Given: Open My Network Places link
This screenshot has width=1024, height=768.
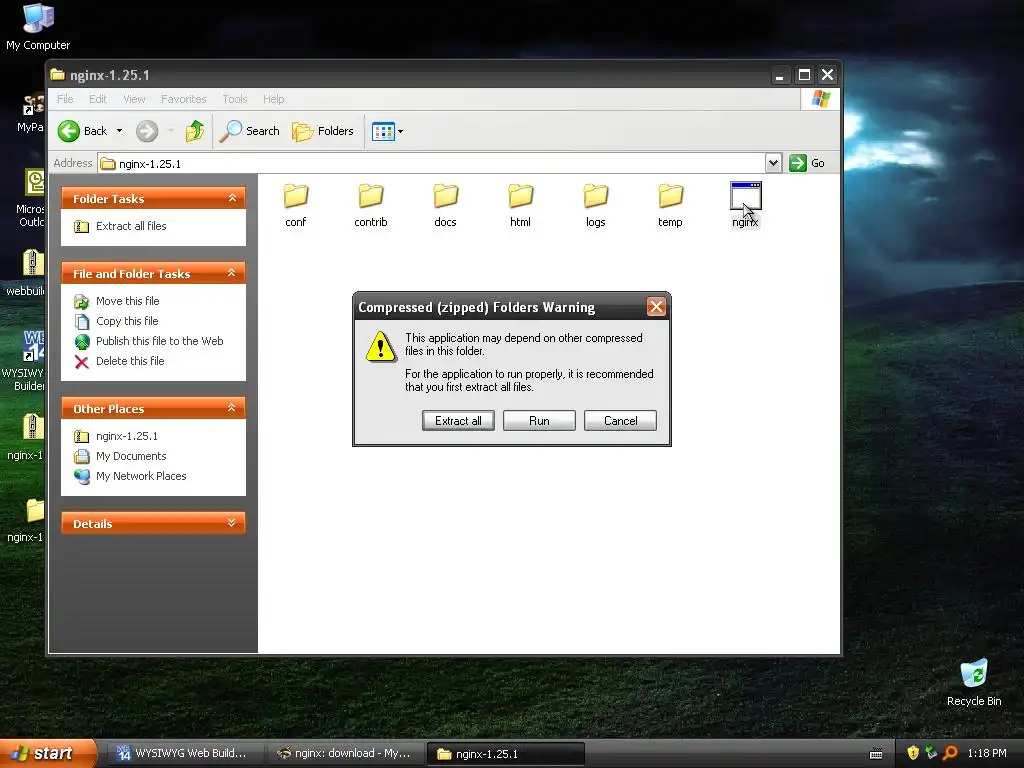Looking at the screenshot, I should (x=141, y=476).
